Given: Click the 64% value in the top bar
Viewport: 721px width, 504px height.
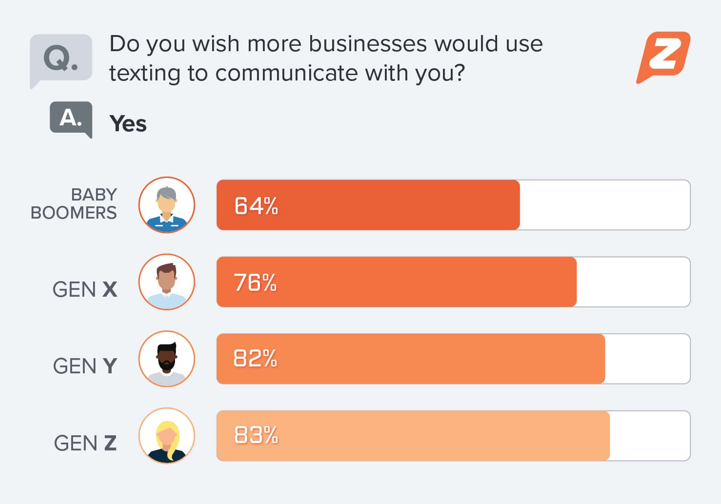Looking at the screenshot, I should [256, 206].
